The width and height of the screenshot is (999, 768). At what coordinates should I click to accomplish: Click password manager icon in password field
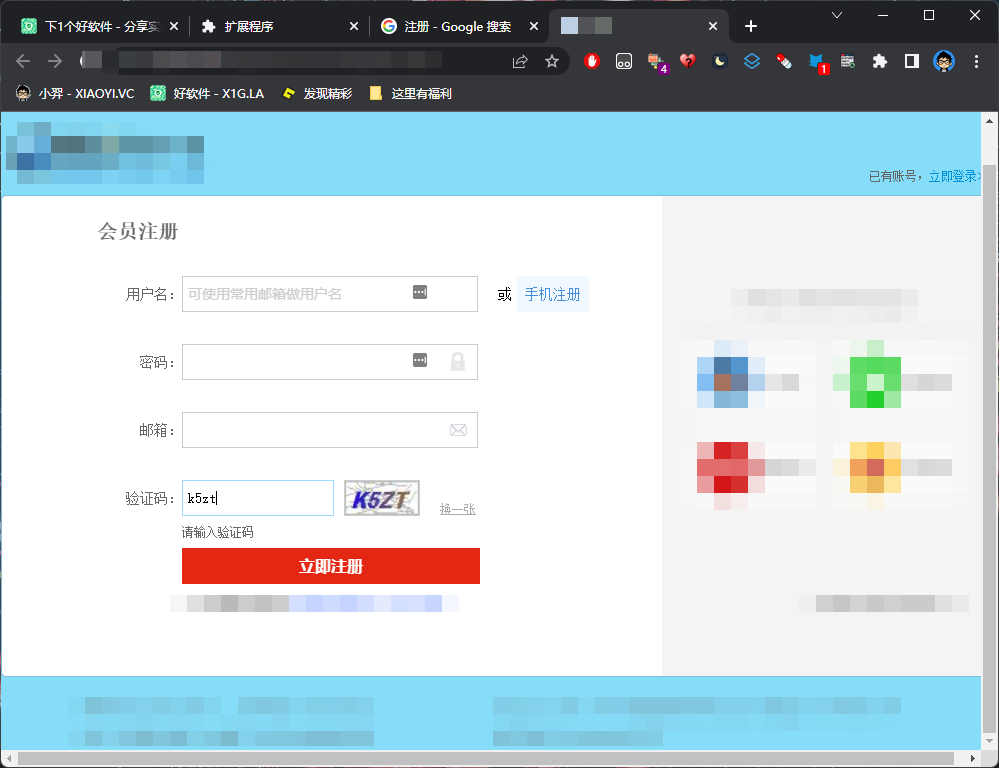pos(420,360)
